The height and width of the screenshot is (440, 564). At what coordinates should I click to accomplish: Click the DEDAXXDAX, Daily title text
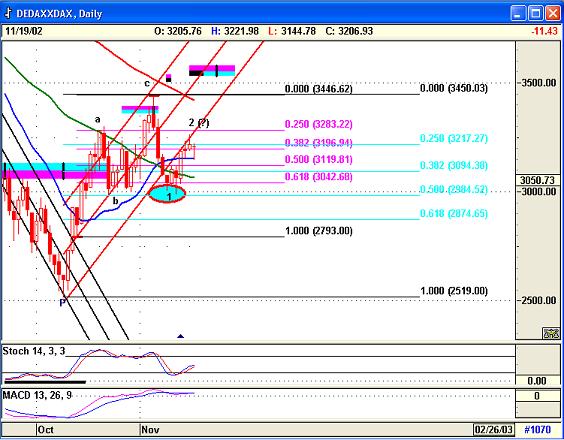[x=59, y=14]
